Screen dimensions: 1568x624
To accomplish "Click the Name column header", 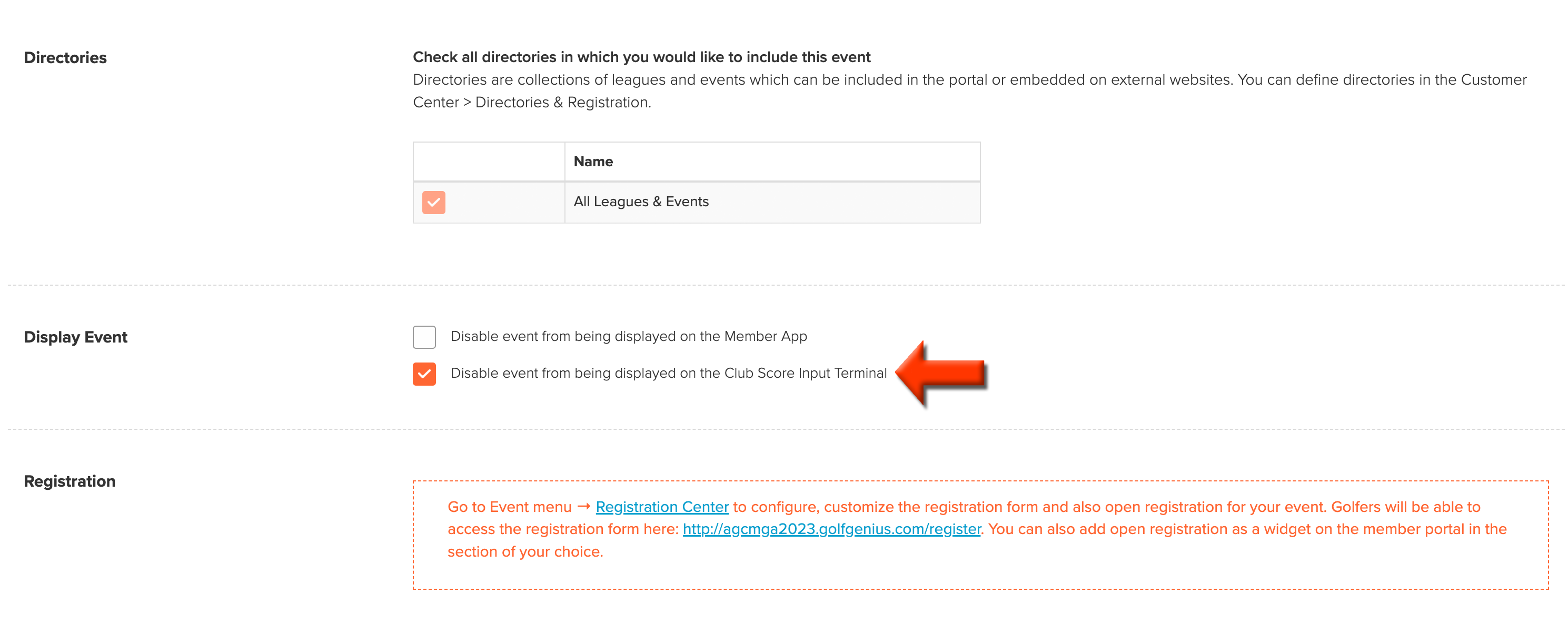I will coord(593,162).
